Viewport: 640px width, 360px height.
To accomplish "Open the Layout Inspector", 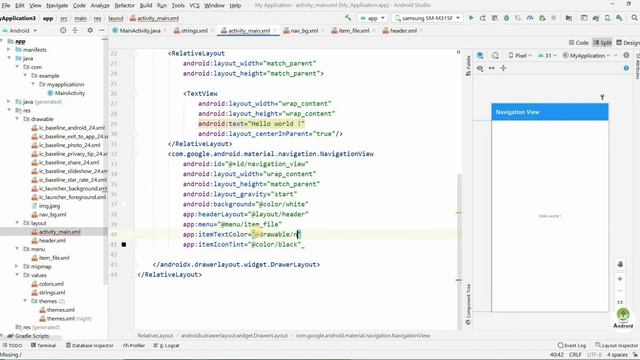I will click(616, 345).
